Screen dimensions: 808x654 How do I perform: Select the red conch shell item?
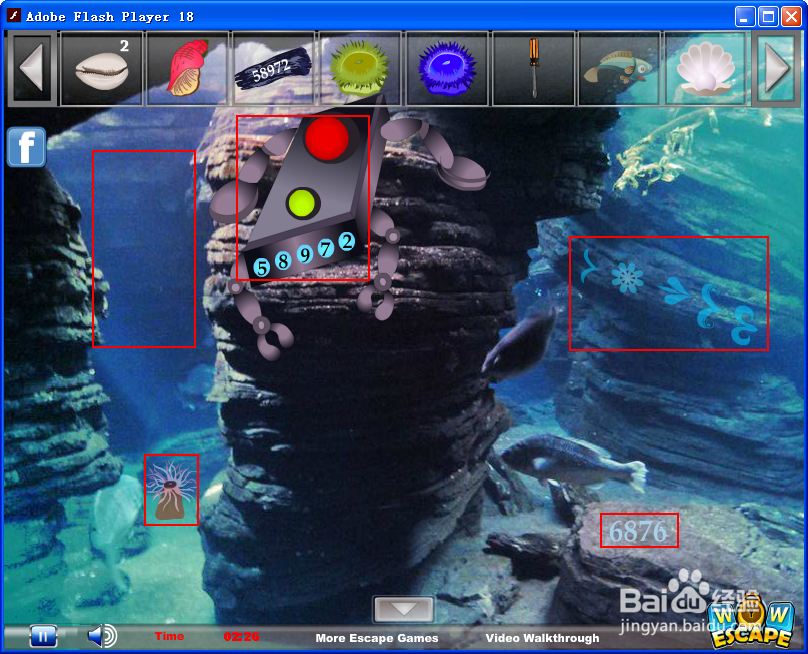click(x=188, y=69)
